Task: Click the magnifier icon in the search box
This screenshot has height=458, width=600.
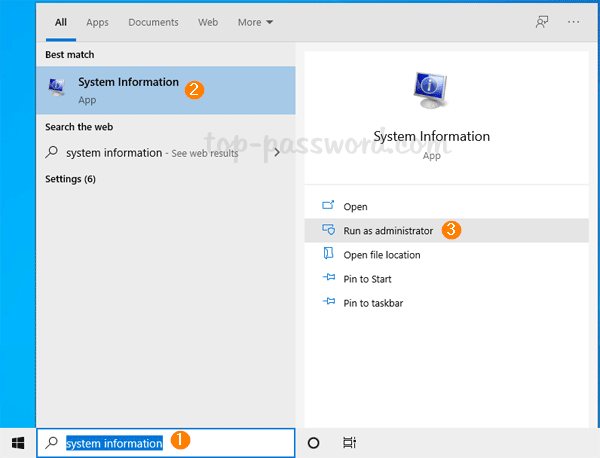Action: 51,443
